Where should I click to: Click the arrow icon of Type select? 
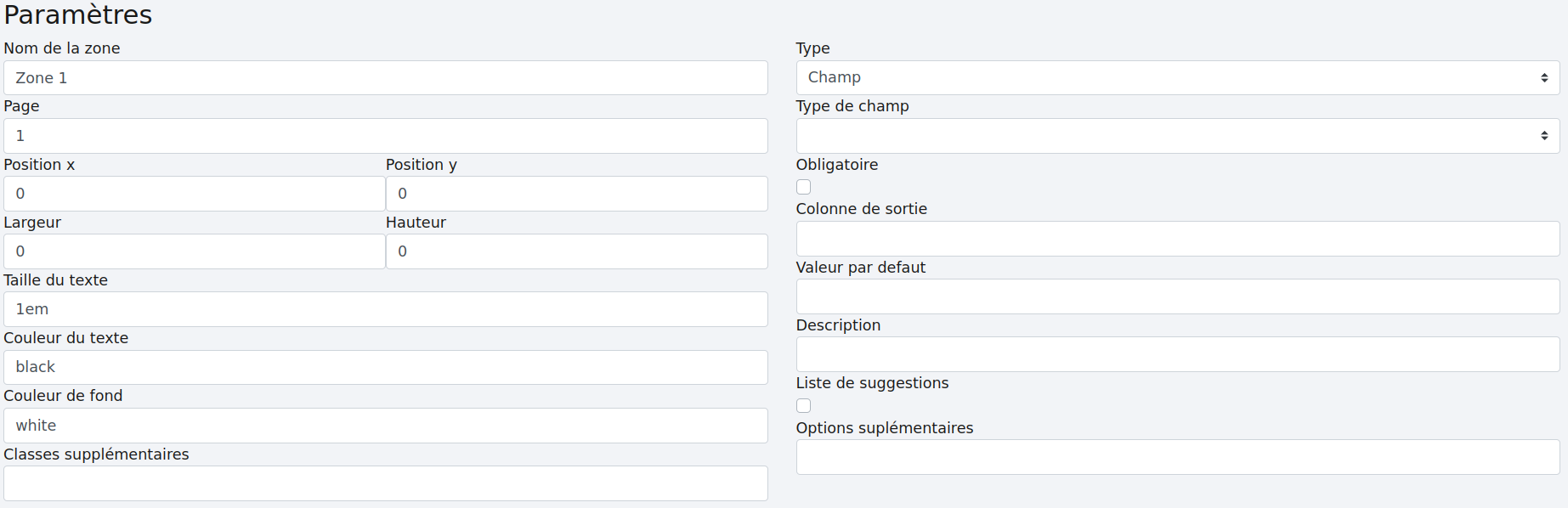coord(1544,77)
